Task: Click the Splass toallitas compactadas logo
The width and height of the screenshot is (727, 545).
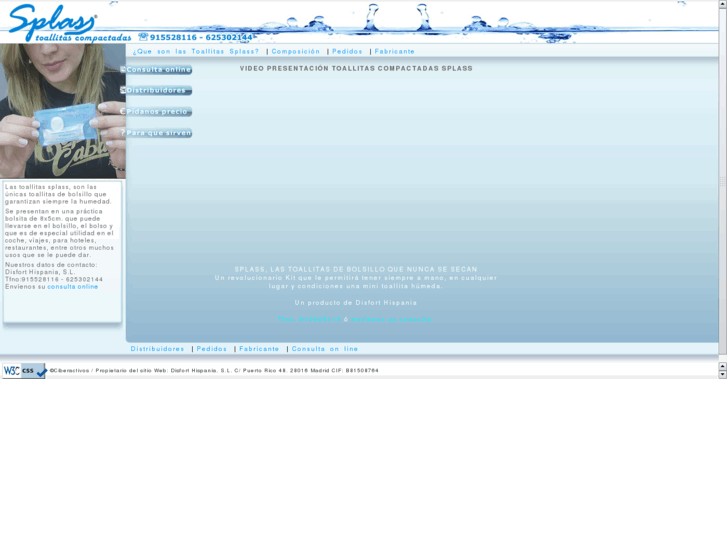Action: click(70, 23)
